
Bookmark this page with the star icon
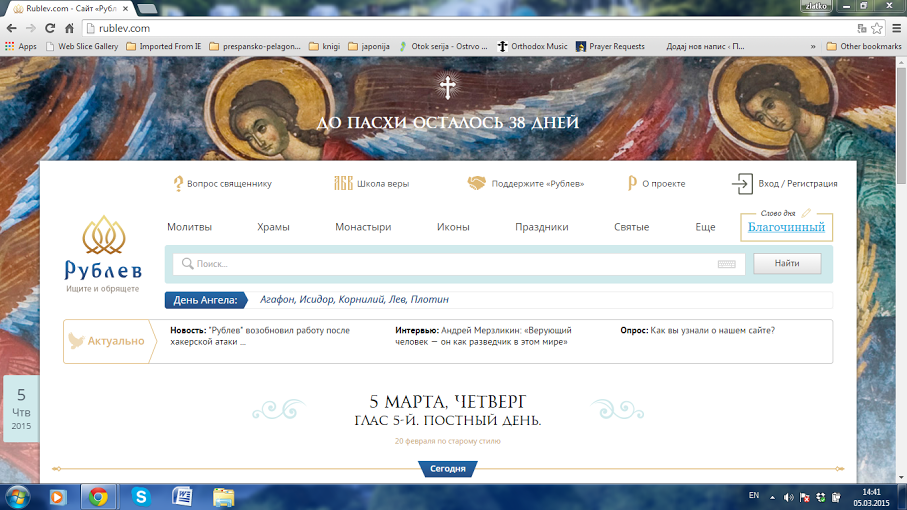click(x=877, y=28)
